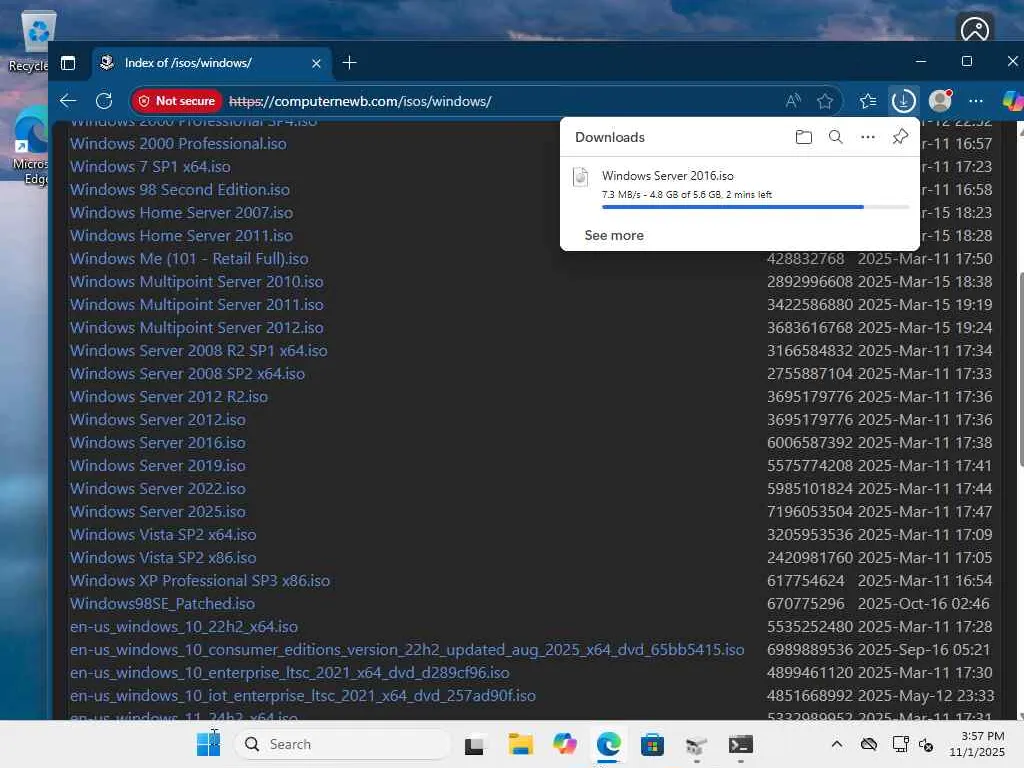Image resolution: width=1024 pixels, height=768 pixels.
Task: Open Windows Server 2016.iso link in listing
Action: [x=158, y=442]
